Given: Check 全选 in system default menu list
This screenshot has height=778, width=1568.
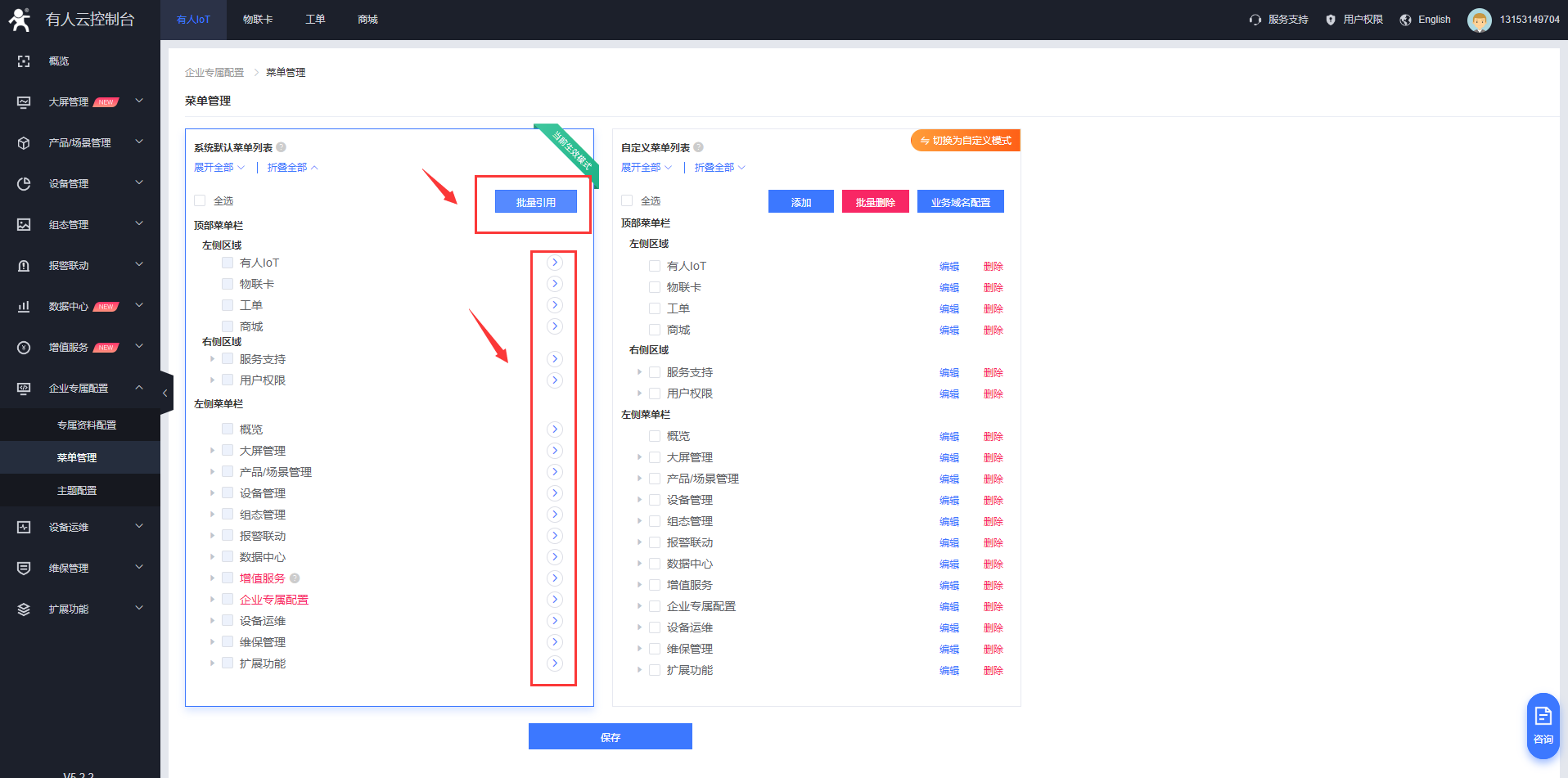Looking at the screenshot, I should (x=200, y=200).
